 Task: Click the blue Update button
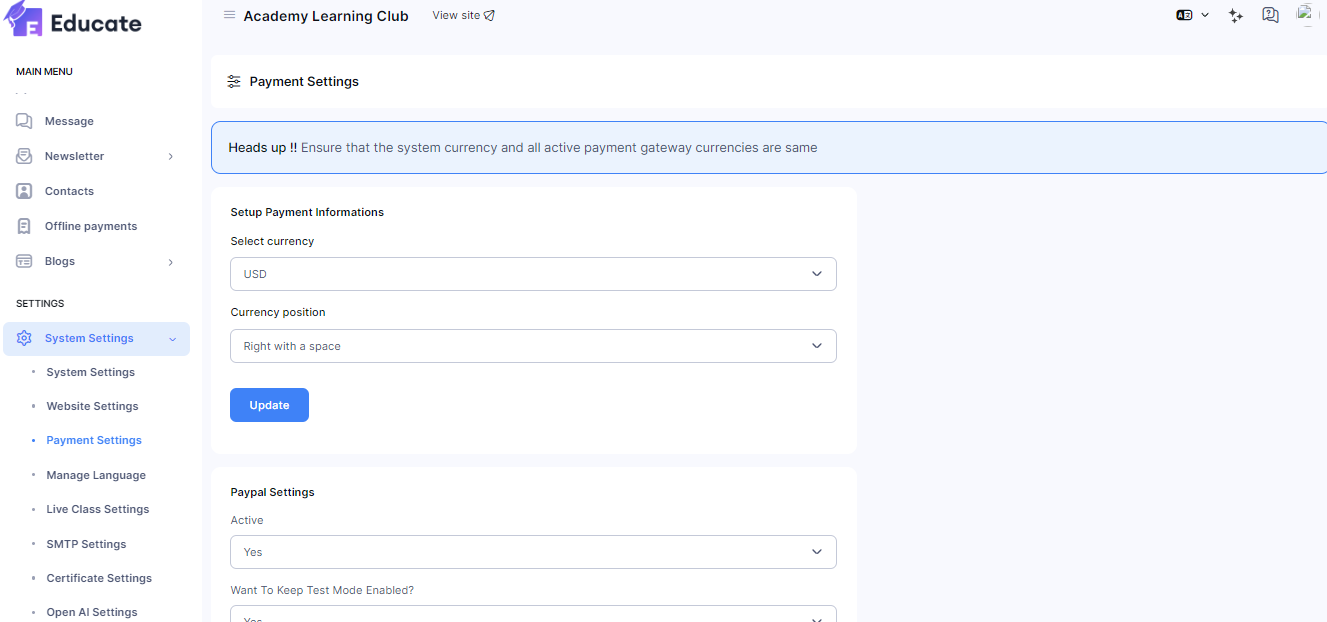pos(269,405)
